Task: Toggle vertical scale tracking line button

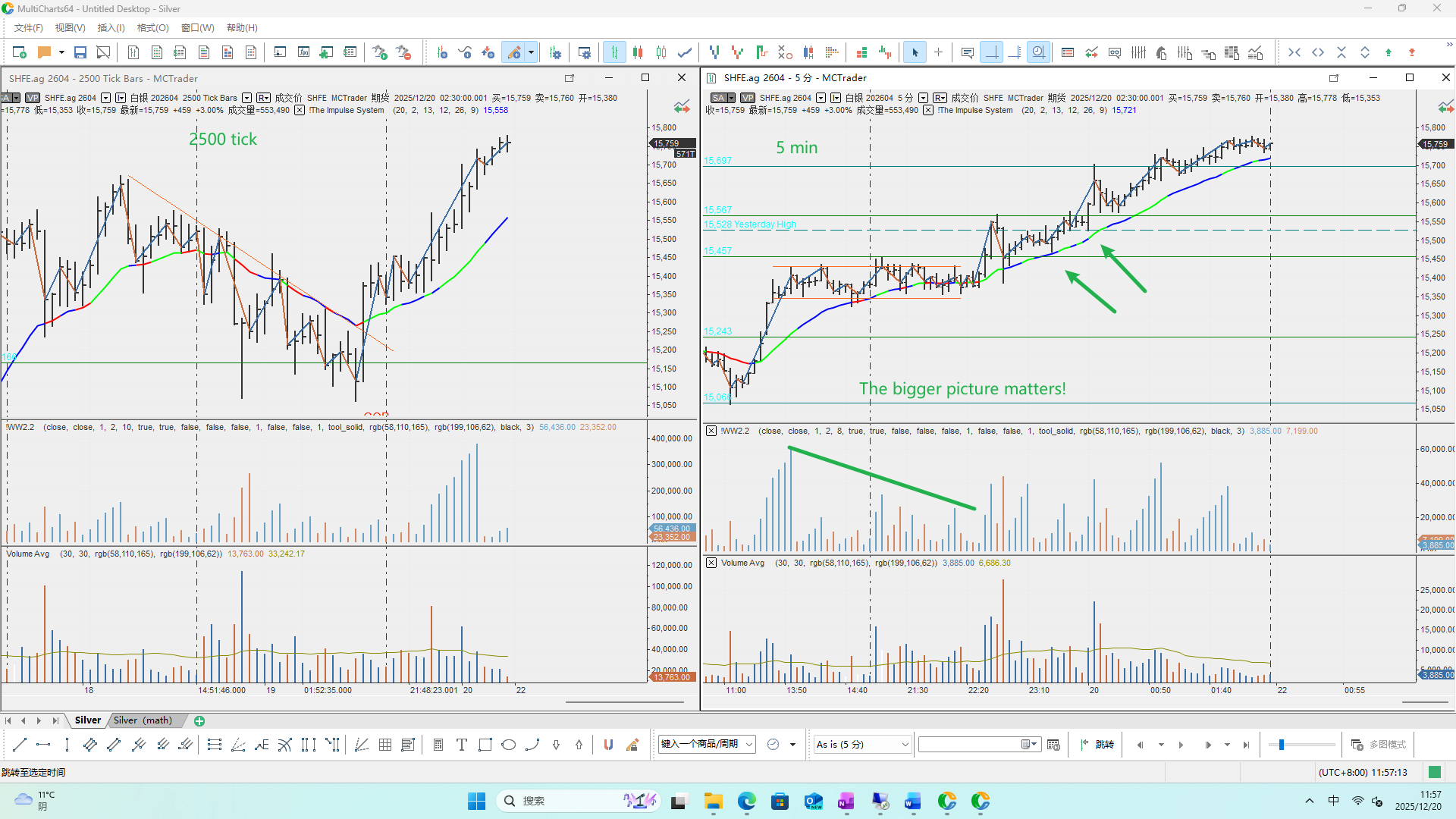Action: (1015, 52)
